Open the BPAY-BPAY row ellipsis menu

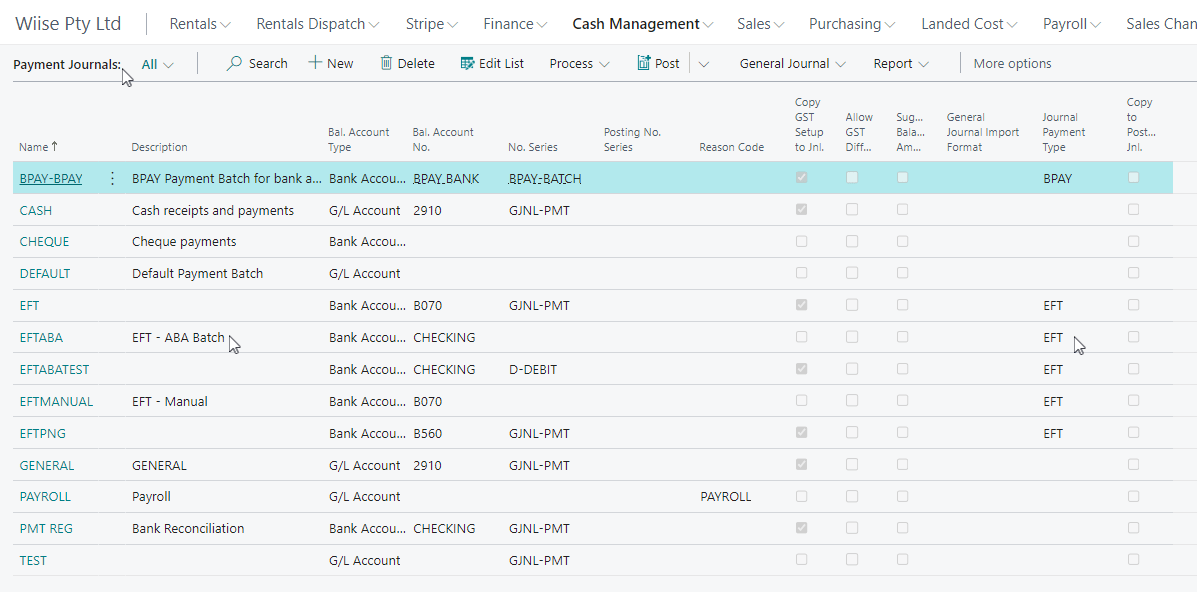click(x=111, y=178)
